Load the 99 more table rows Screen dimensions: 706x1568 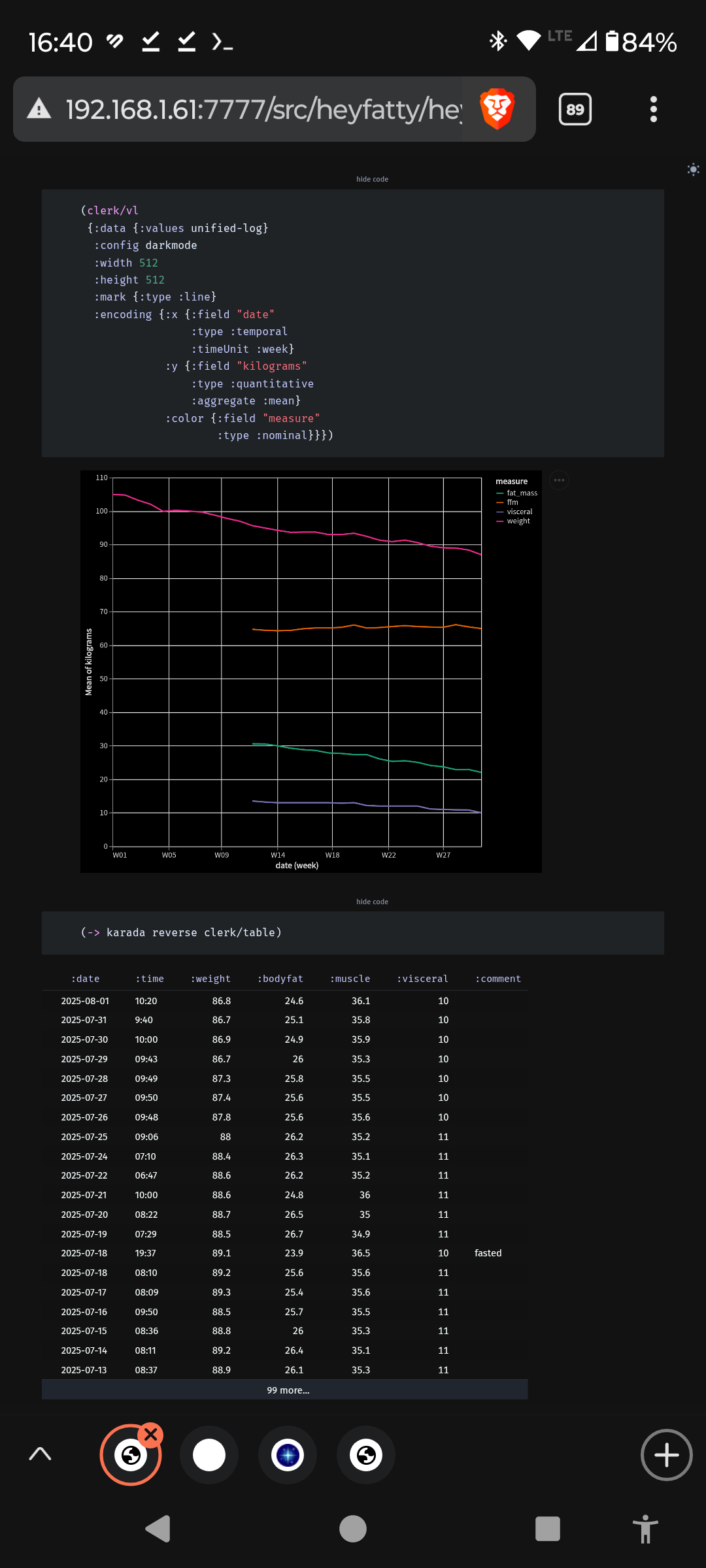click(285, 1390)
